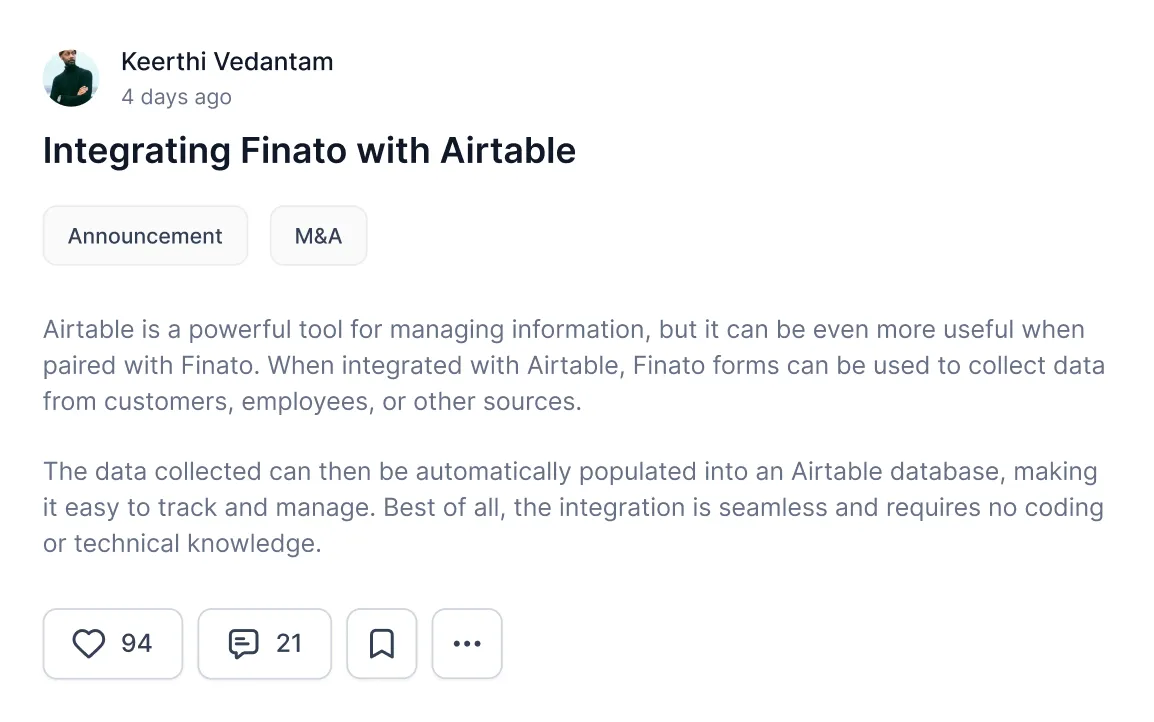
Task: Open the author name Keerthi Vedantam
Action: click(227, 61)
